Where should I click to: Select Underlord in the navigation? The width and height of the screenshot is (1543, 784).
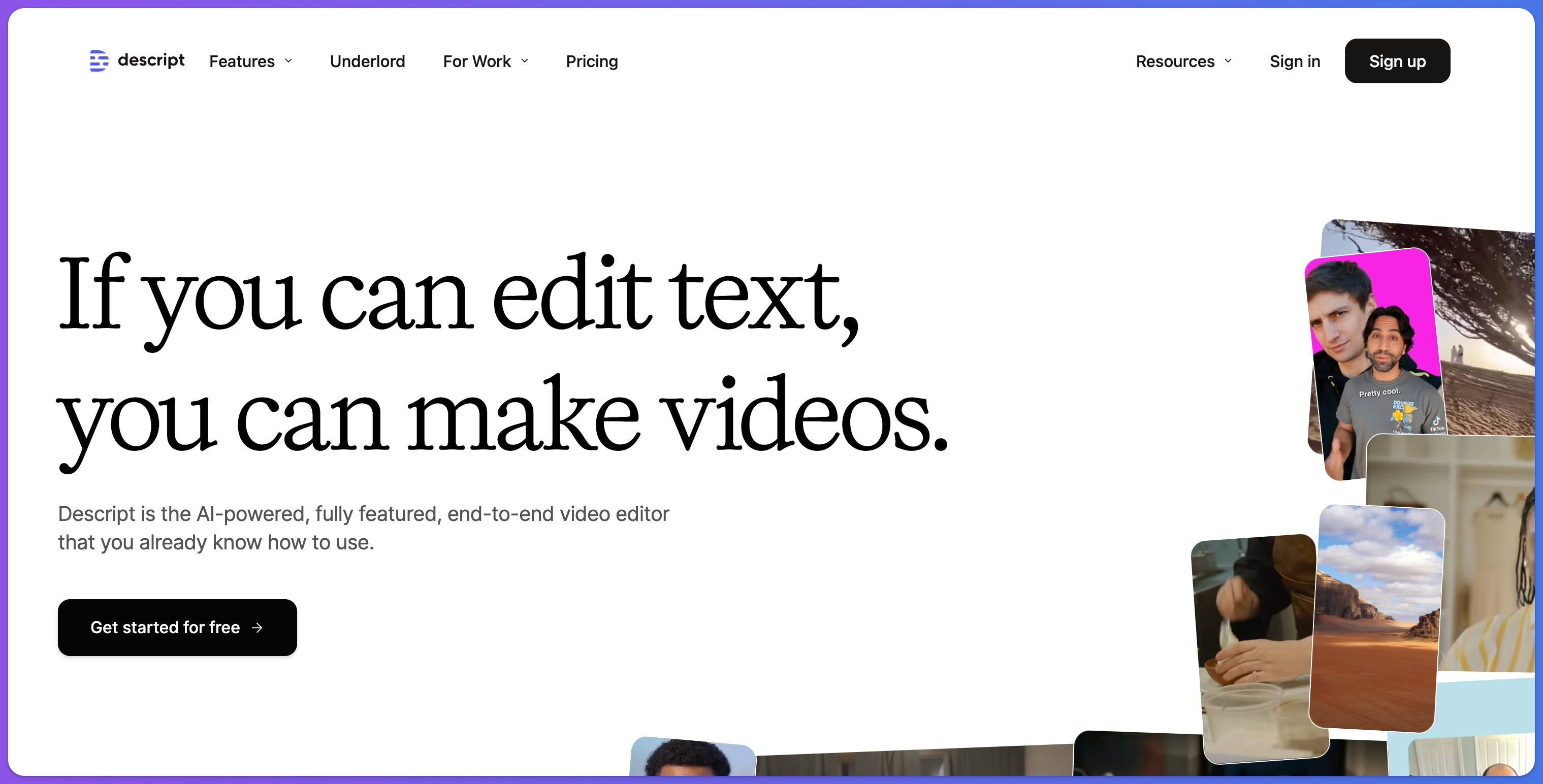(x=367, y=61)
